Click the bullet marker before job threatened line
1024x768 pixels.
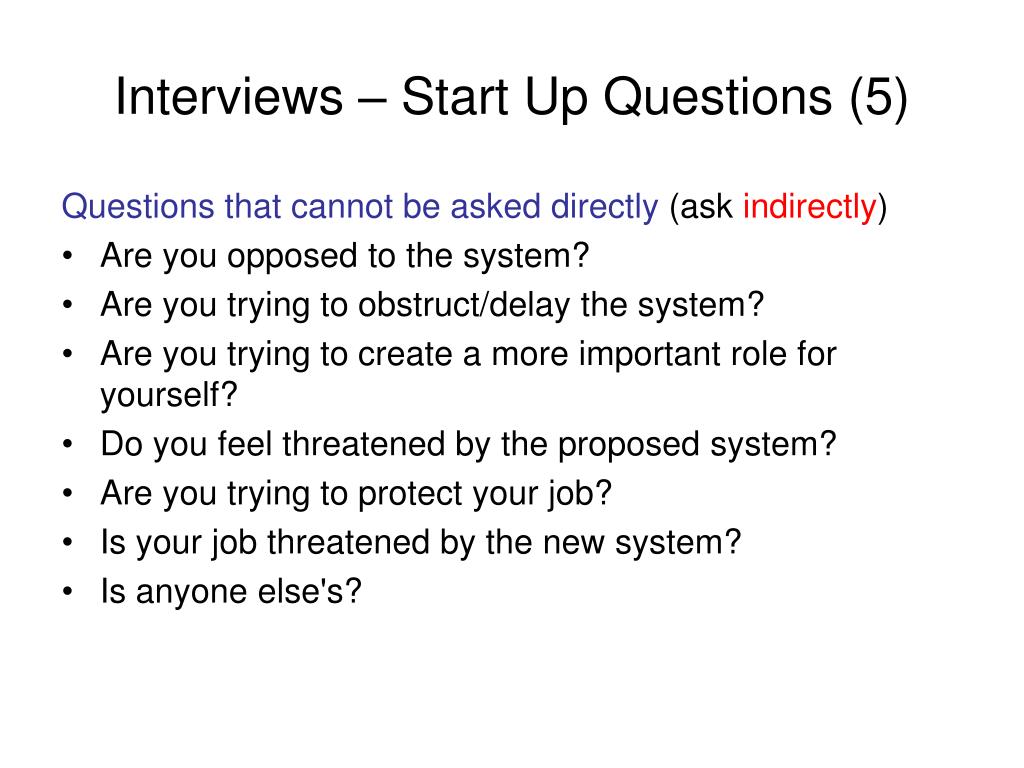(x=67, y=543)
